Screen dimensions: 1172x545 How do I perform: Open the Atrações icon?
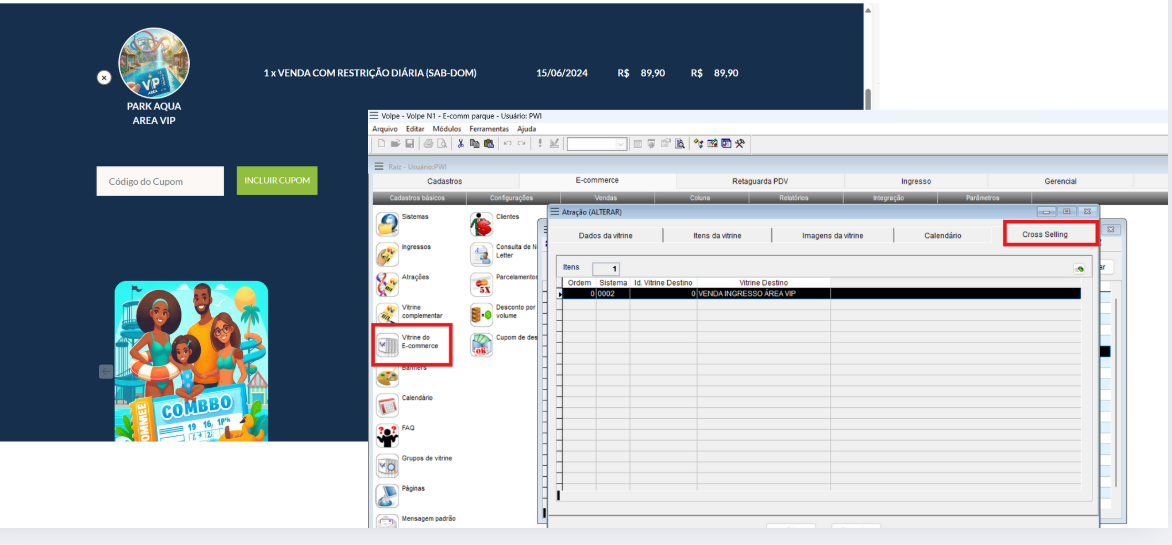coord(387,284)
